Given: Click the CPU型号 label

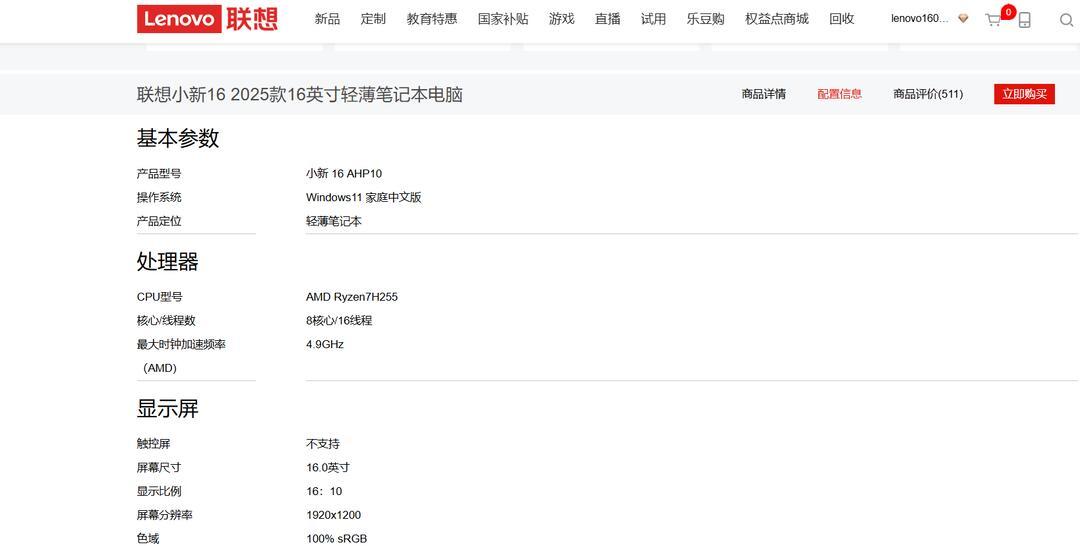Looking at the screenshot, I should pos(160,297).
